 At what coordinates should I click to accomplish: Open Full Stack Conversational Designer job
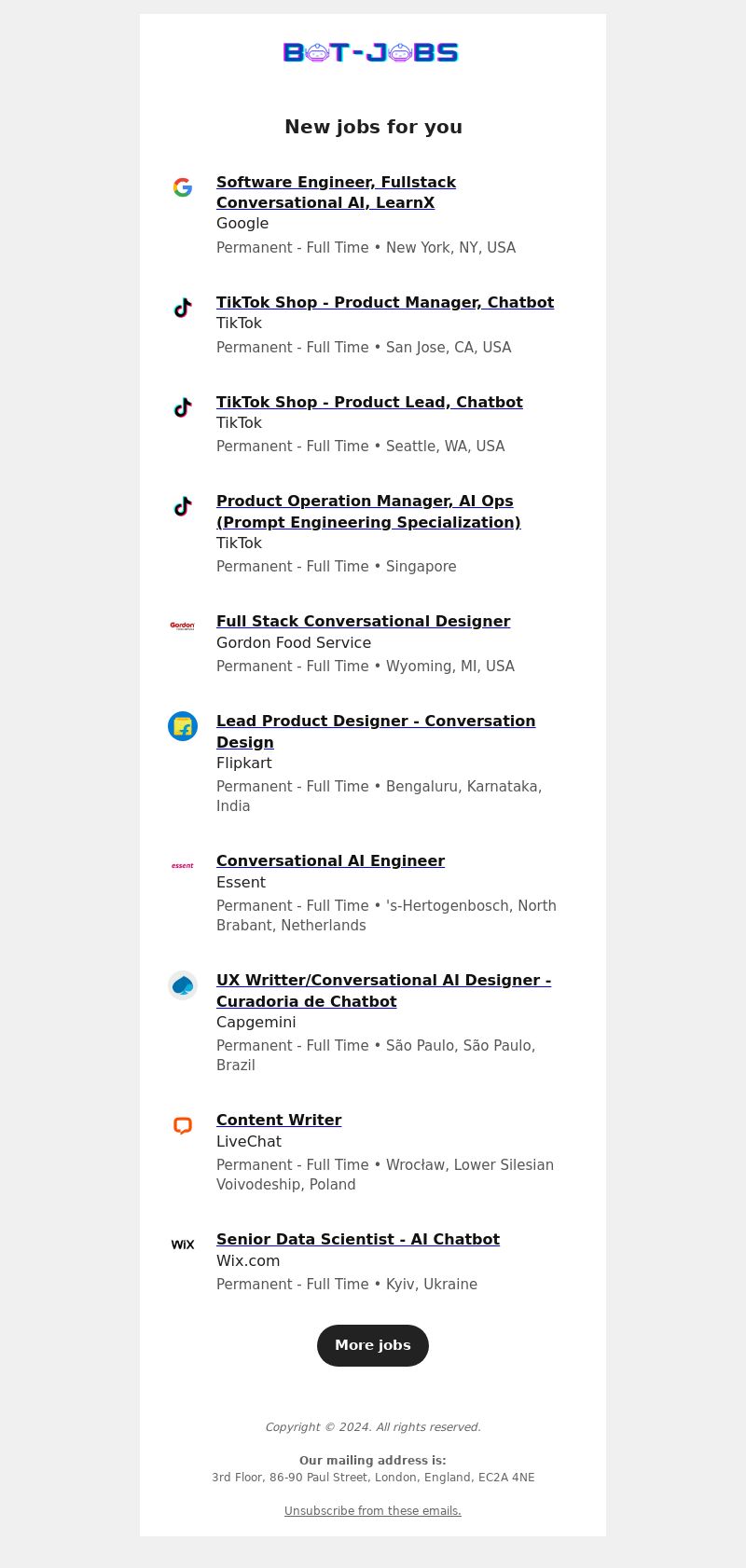click(x=363, y=621)
